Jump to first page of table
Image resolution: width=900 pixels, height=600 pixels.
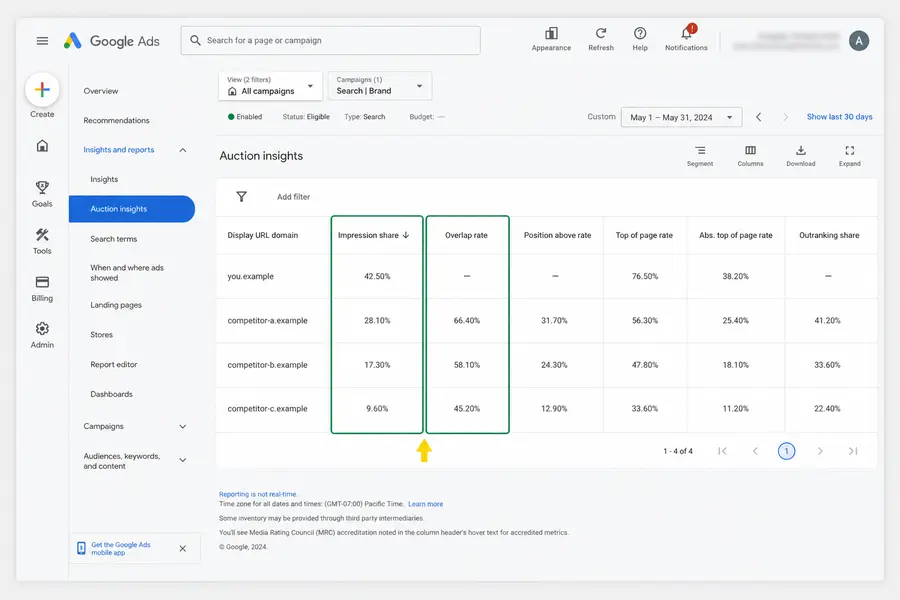(x=723, y=451)
